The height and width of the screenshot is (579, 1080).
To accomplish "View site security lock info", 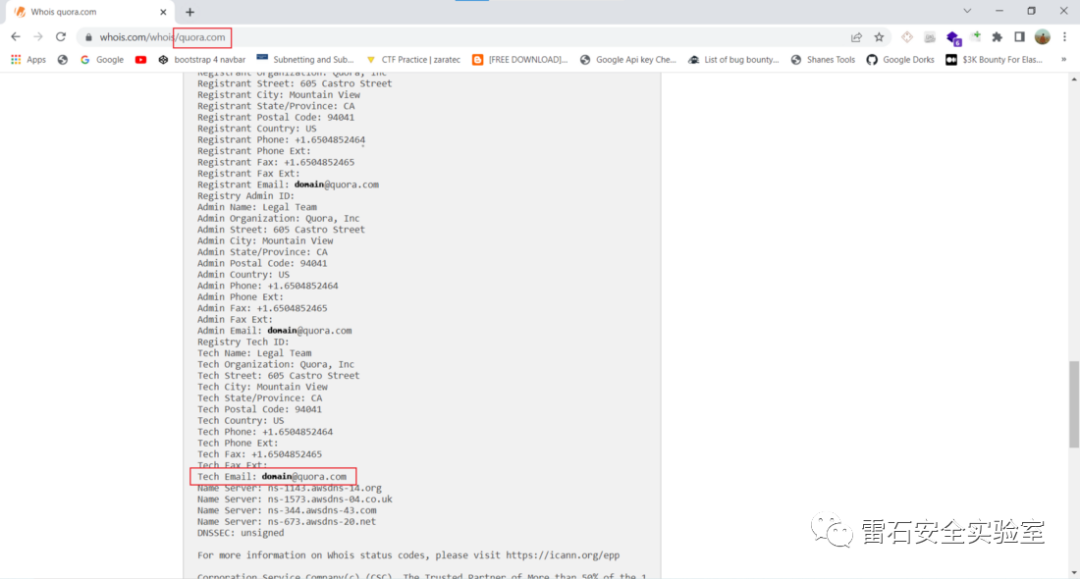I will 88,37.
